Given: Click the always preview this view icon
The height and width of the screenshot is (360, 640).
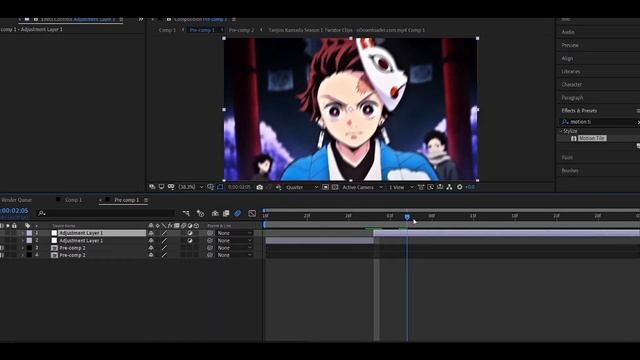Looking at the screenshot, I should 152,187.
